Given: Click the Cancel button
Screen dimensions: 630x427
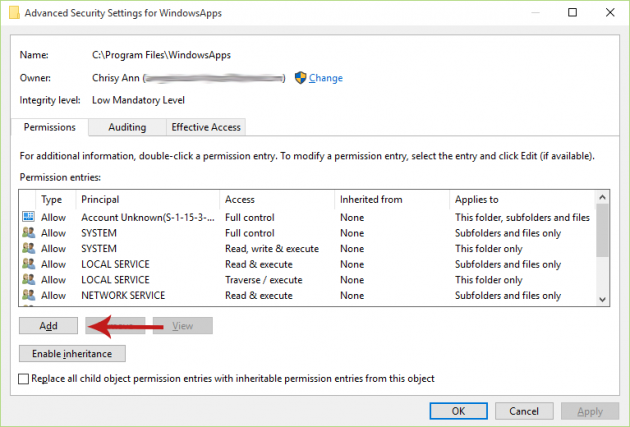Looking at the screenshot, I should coord(524,411).
